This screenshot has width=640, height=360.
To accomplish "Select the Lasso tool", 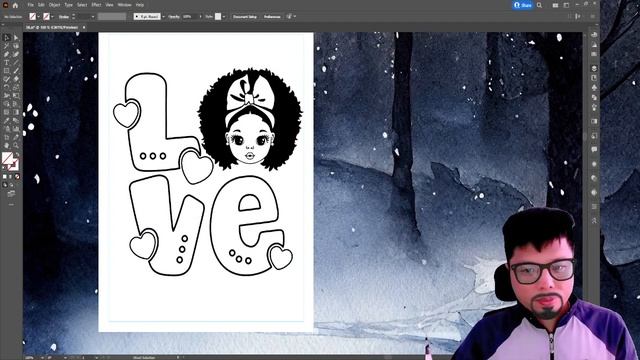I will (x=16, y=46).
